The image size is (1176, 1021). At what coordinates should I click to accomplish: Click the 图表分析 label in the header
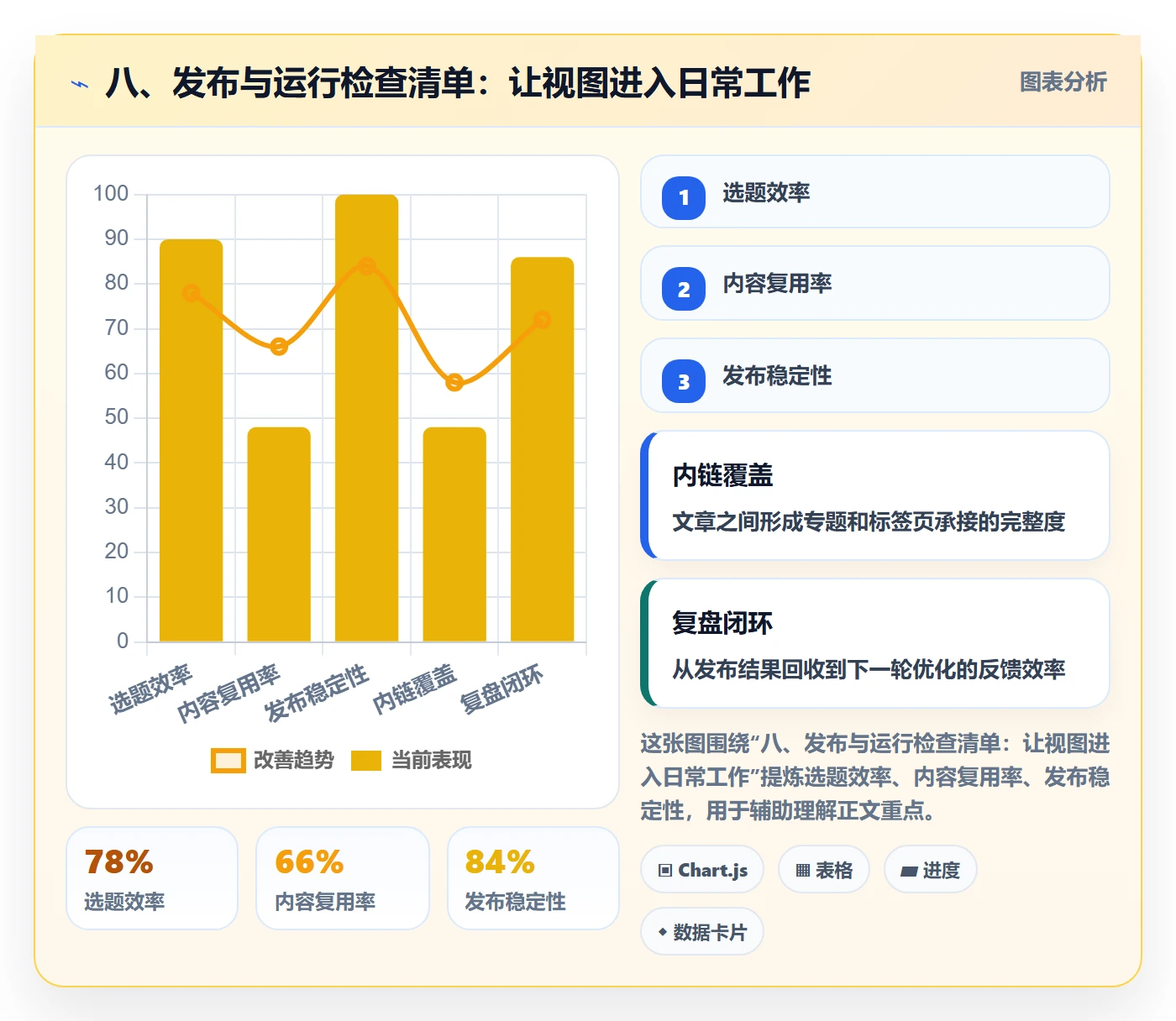(x=1063, y=82)
